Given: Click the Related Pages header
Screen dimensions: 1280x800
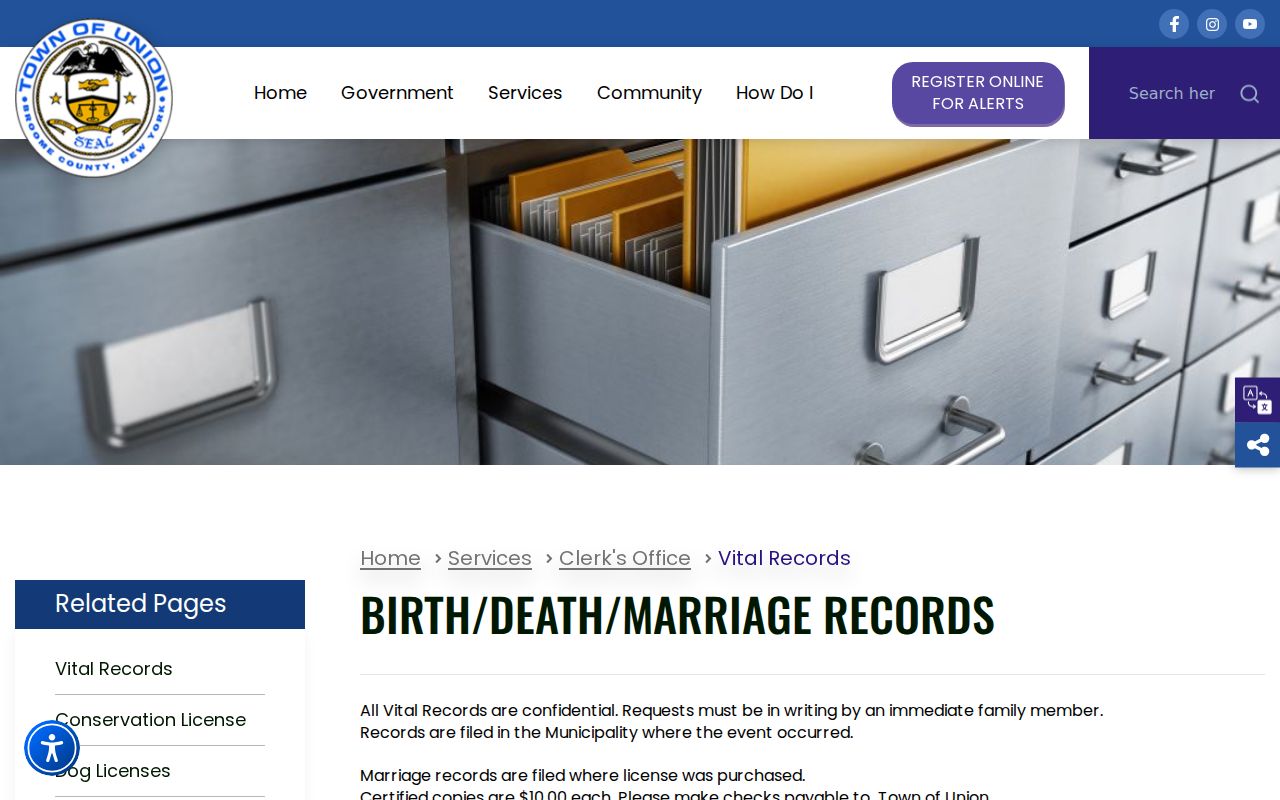Looking at the screenshot, I should pos(160,604).
